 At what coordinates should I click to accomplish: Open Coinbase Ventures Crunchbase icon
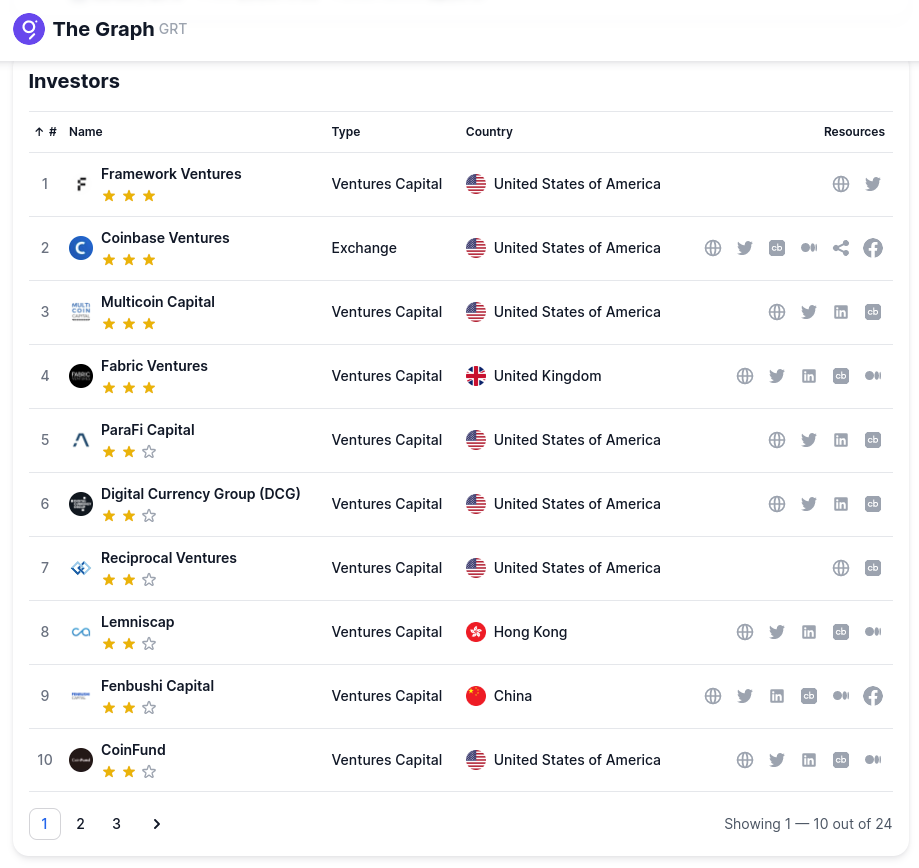(777, 248)
